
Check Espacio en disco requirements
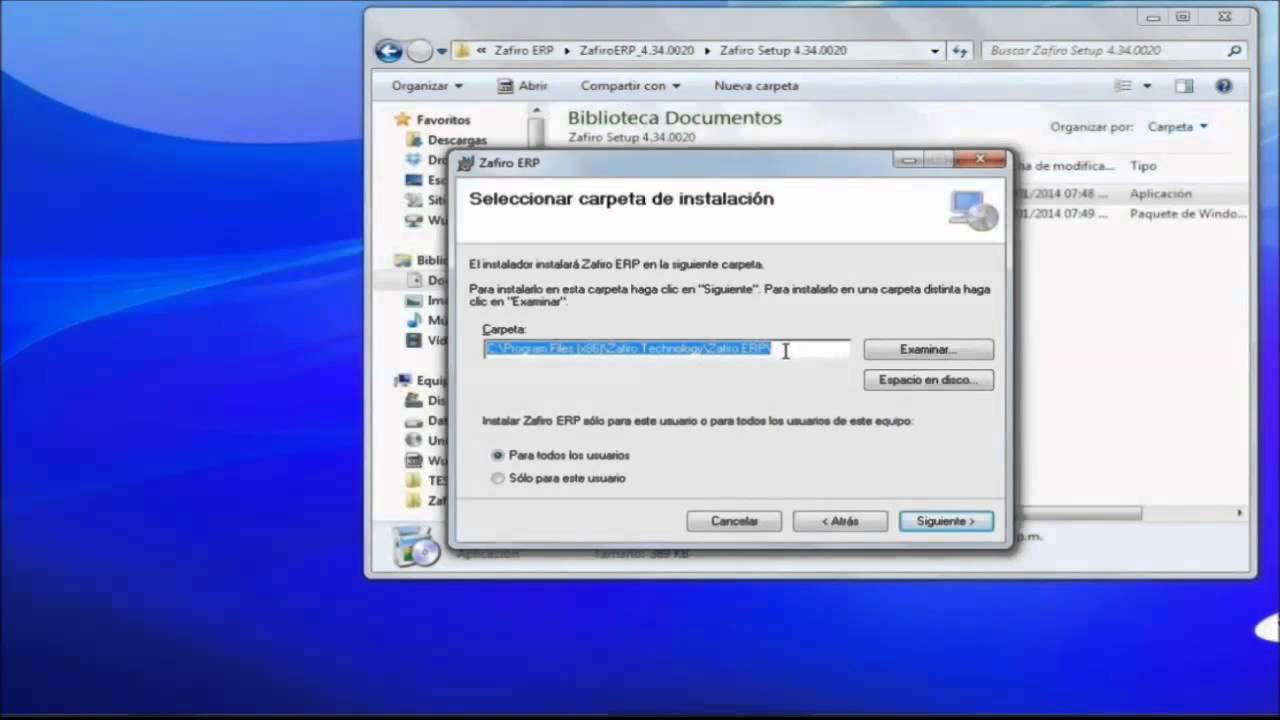(x=928, y=380)
